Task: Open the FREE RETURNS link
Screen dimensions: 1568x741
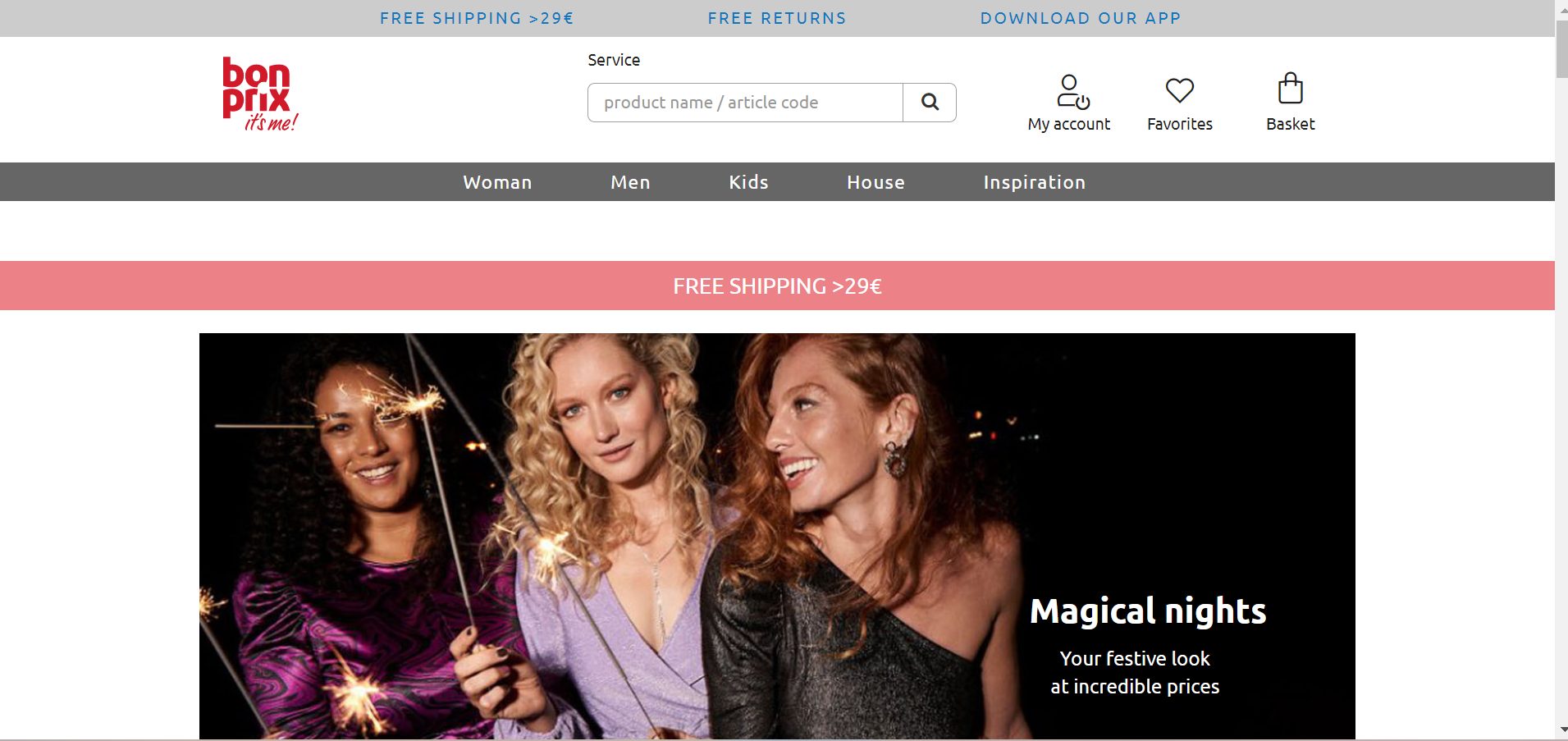Action: (x=777, y=18)
